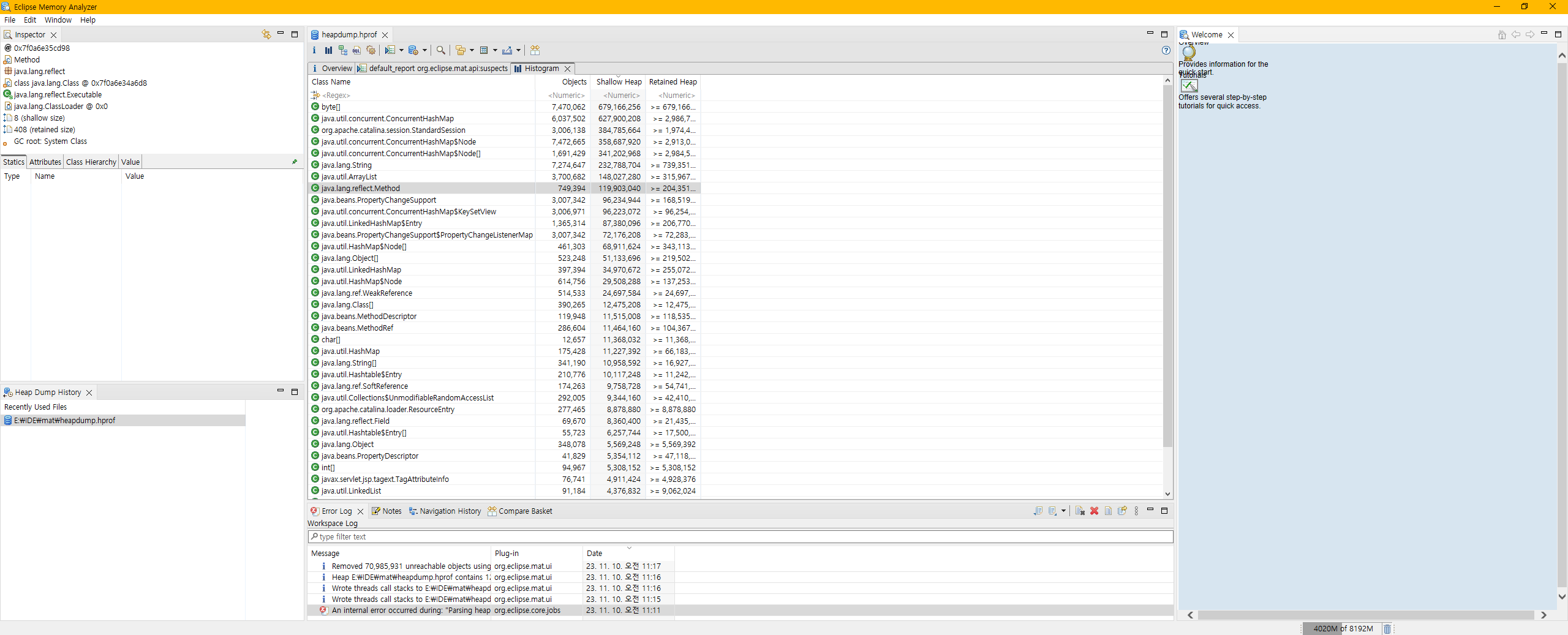
Task: Expand run expert system test dropdown
Action: coord(401,50)
